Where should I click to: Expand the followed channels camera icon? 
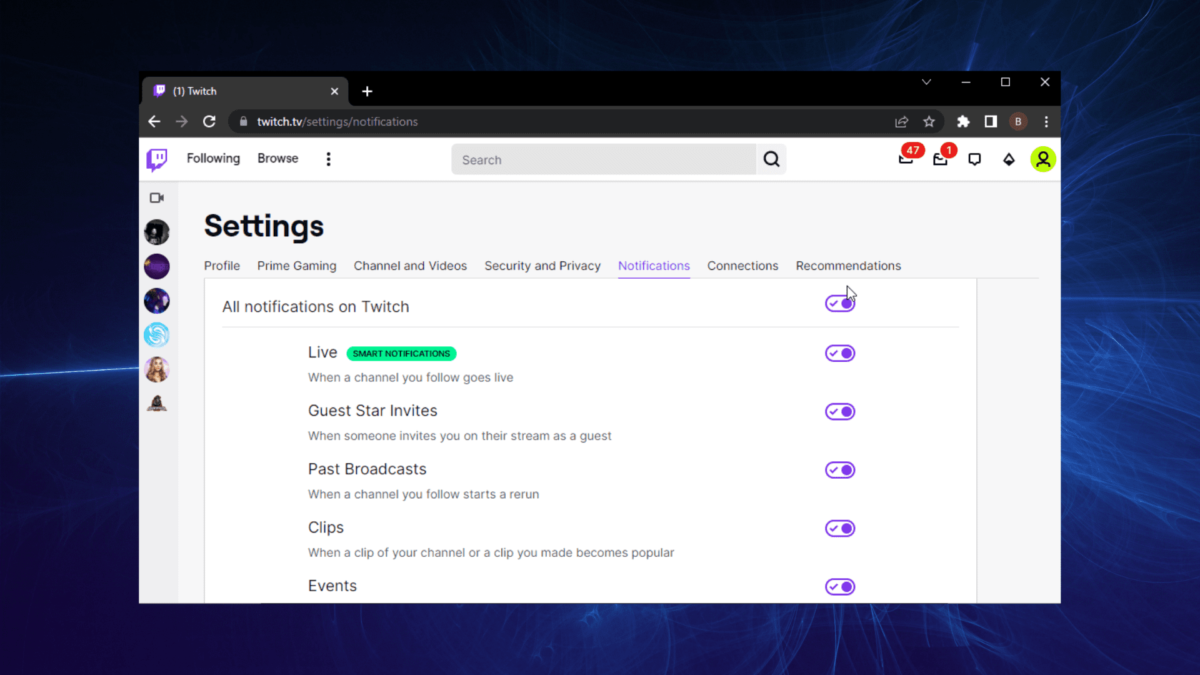[157, 198]
